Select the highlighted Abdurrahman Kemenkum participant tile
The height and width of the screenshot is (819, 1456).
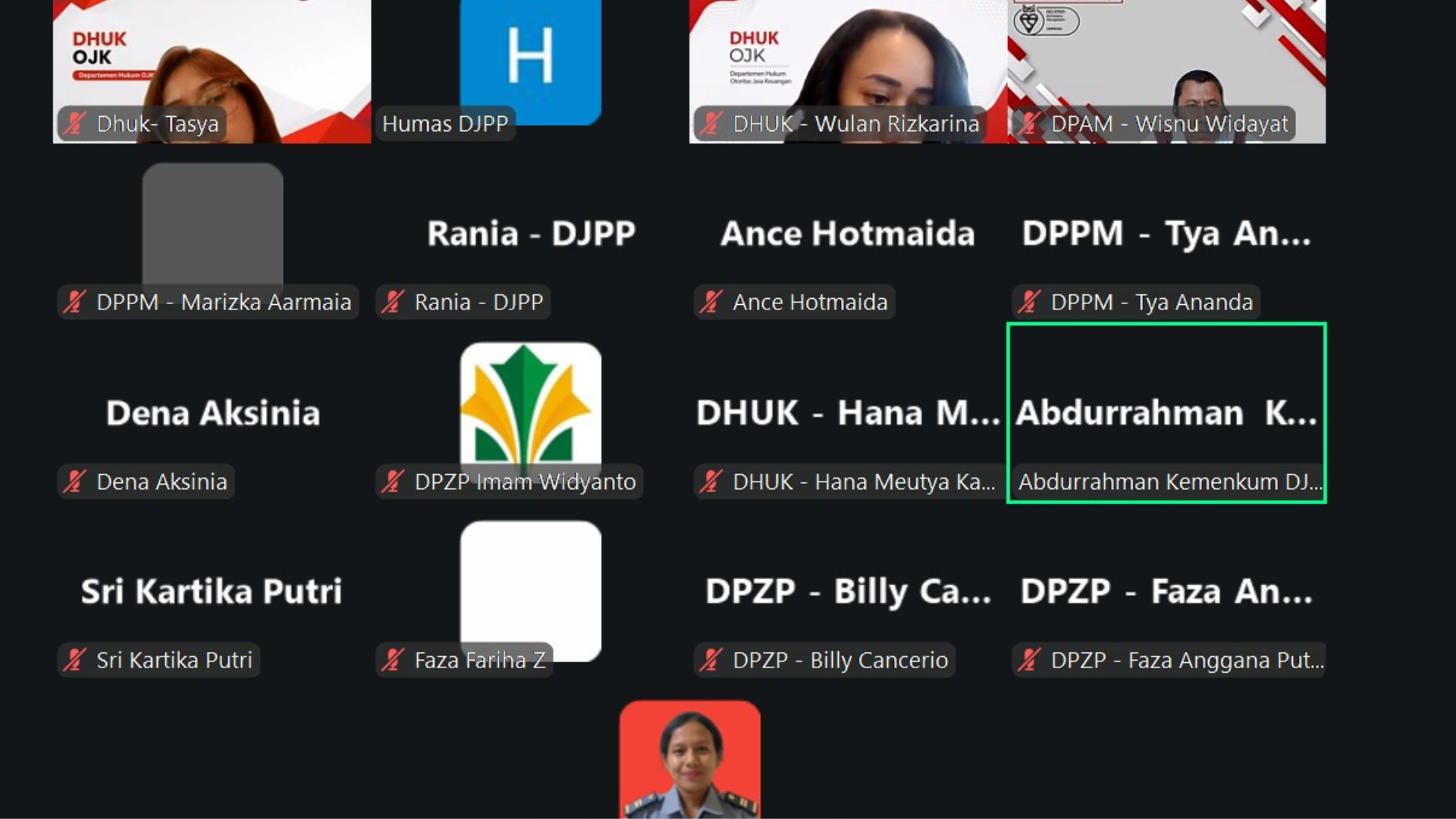pyautogui.click(x=1166, y=413)
